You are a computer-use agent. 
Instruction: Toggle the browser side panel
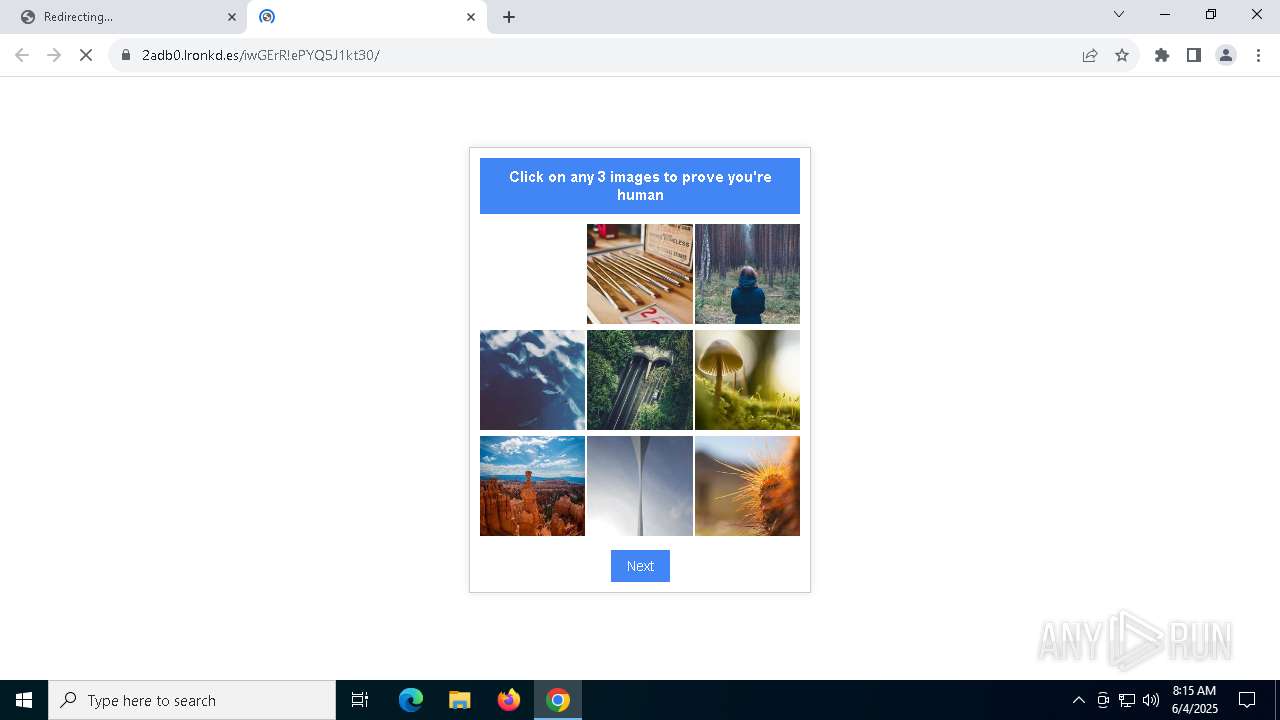(1194, 55)
